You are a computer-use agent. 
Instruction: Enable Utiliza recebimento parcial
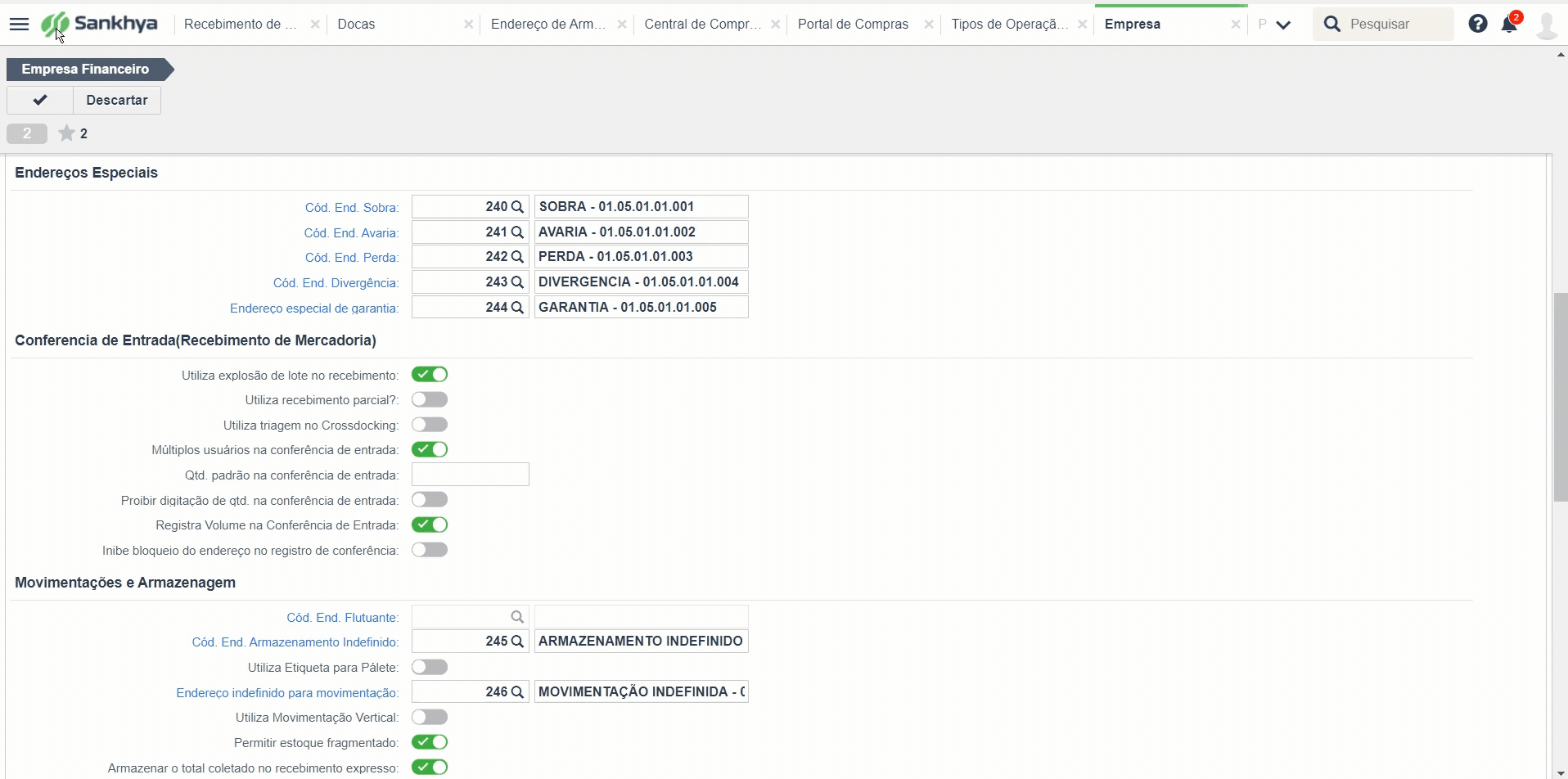(430, 399)
